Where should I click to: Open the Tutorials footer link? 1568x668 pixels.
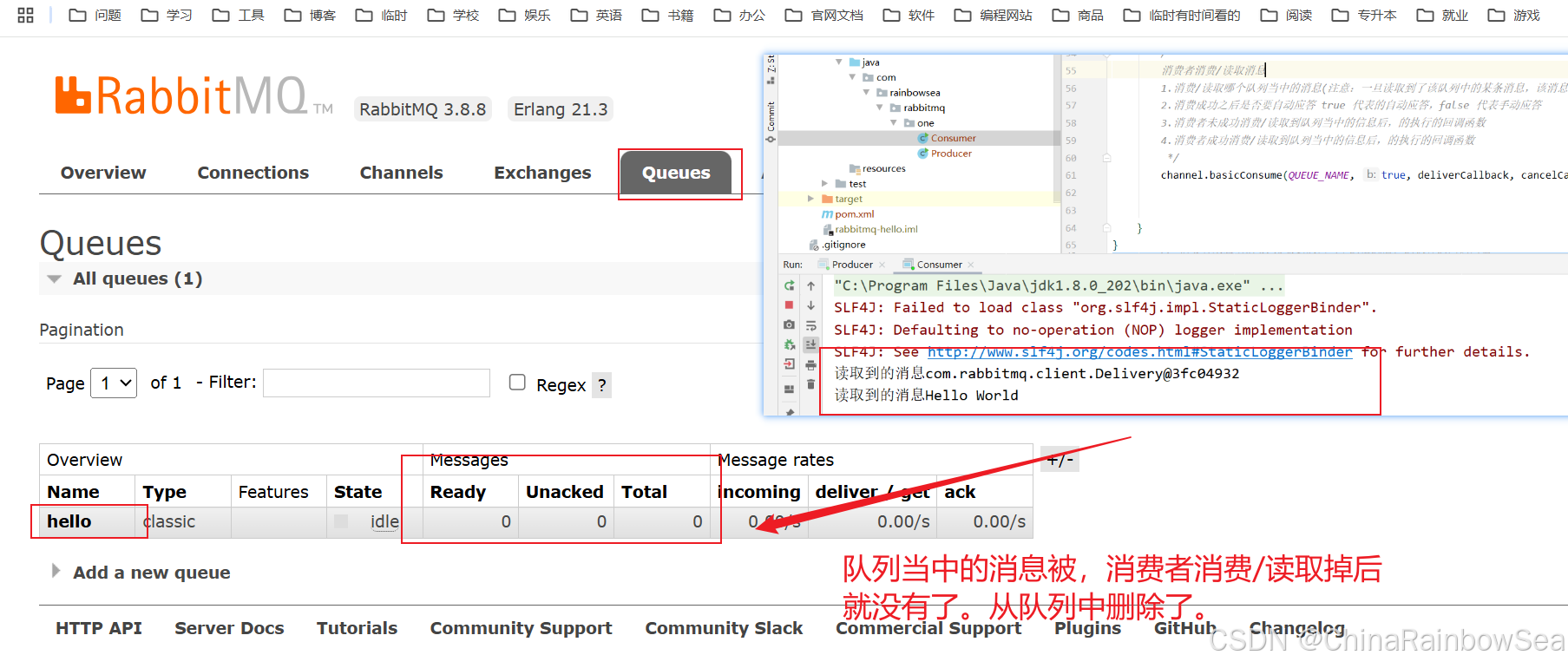click(357, 628)
